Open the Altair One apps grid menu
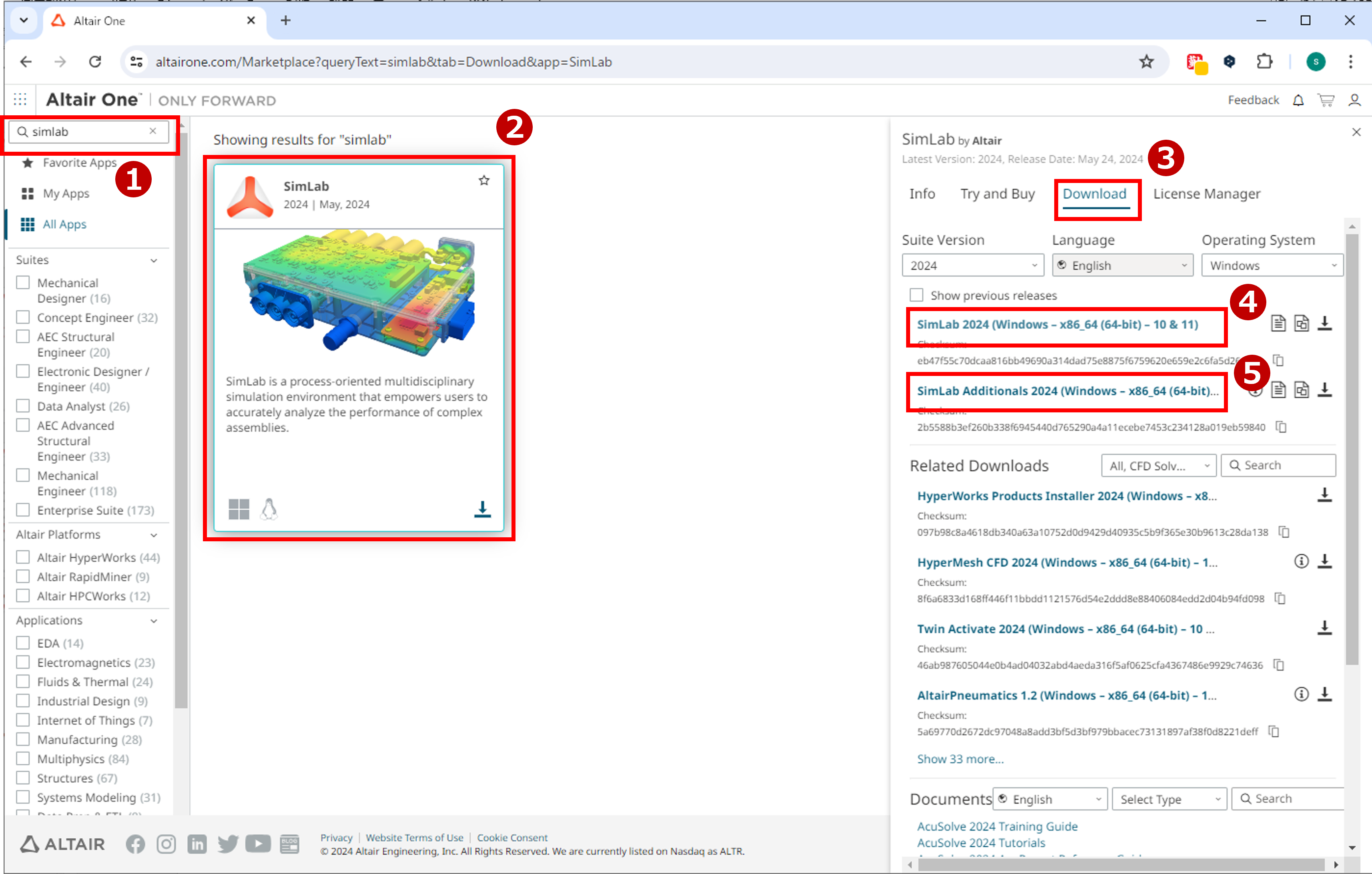Image resolution: width=1372 pixels, height=874 pixels. (20, 100)
